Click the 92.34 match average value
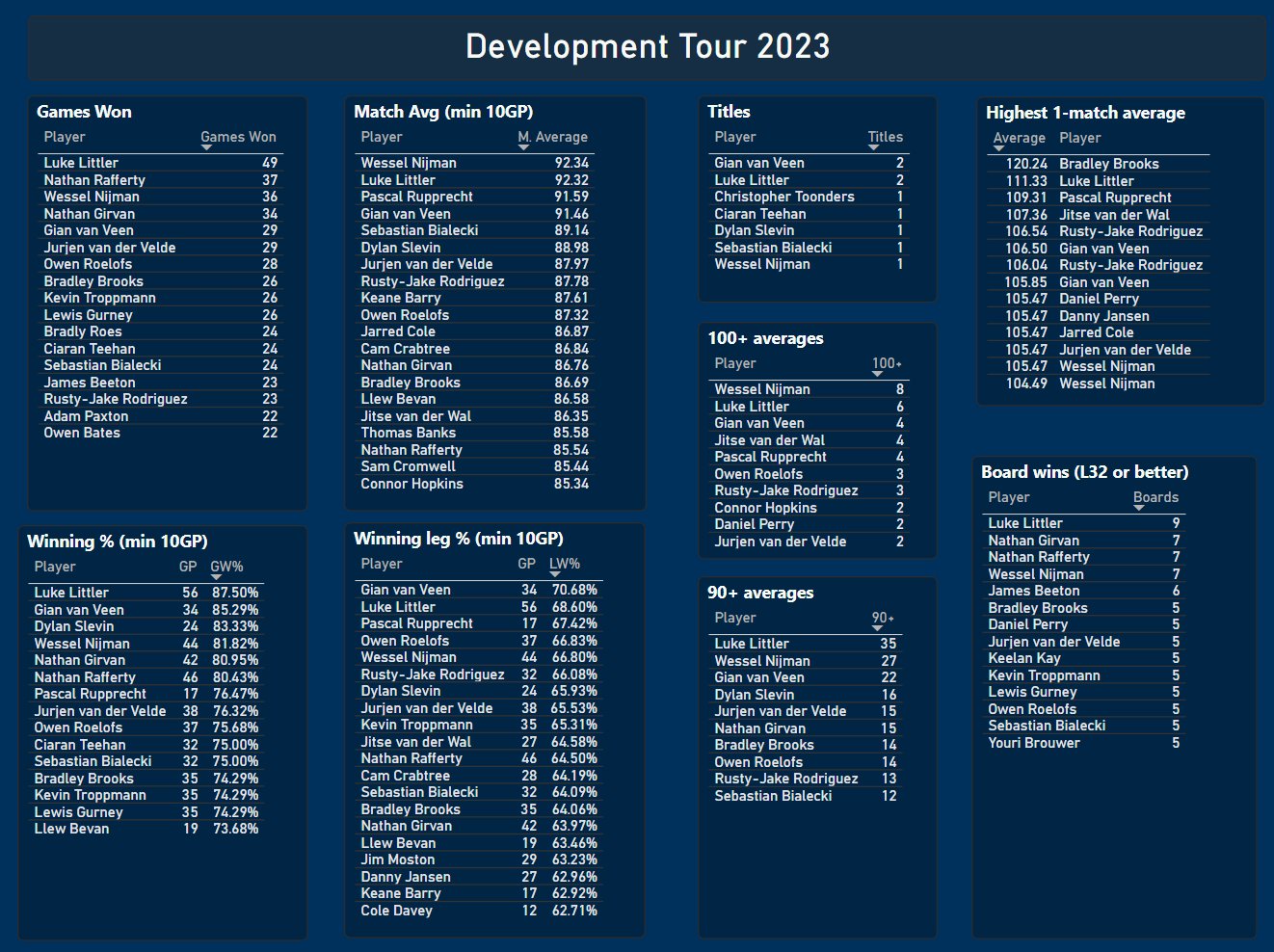 tap(571, 163)
